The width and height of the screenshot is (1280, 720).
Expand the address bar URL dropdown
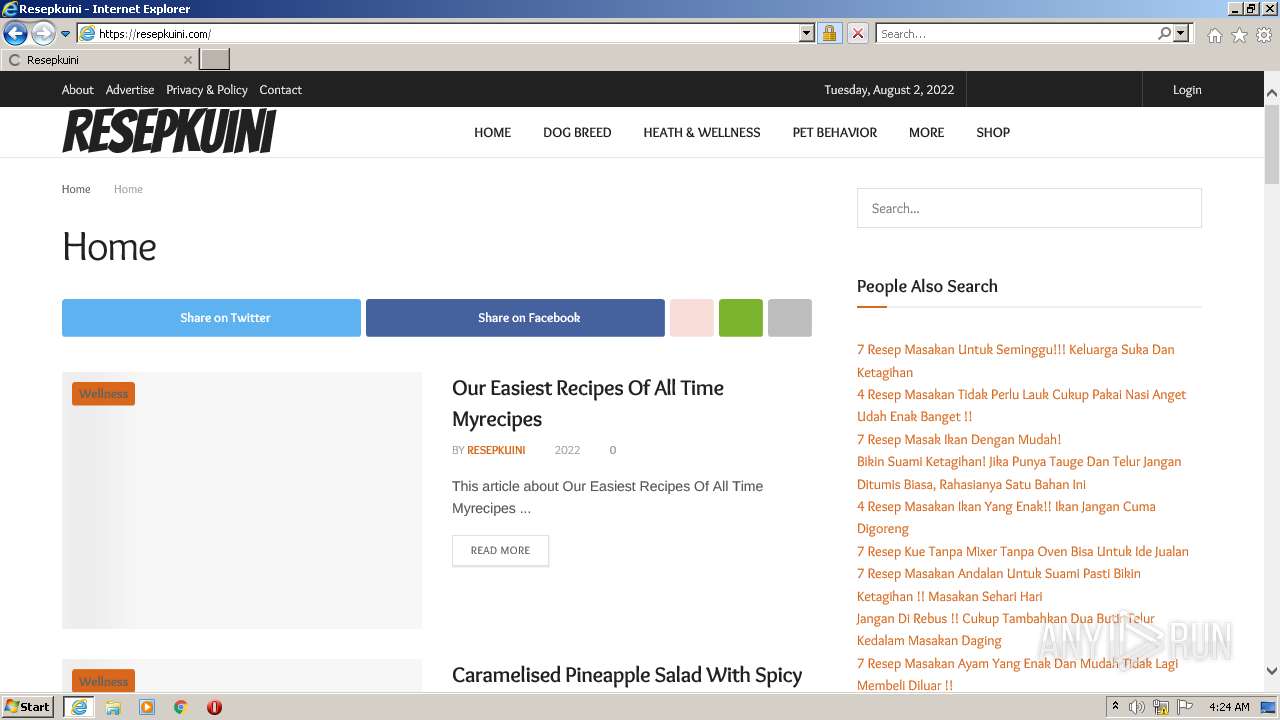tap(807, 34)
